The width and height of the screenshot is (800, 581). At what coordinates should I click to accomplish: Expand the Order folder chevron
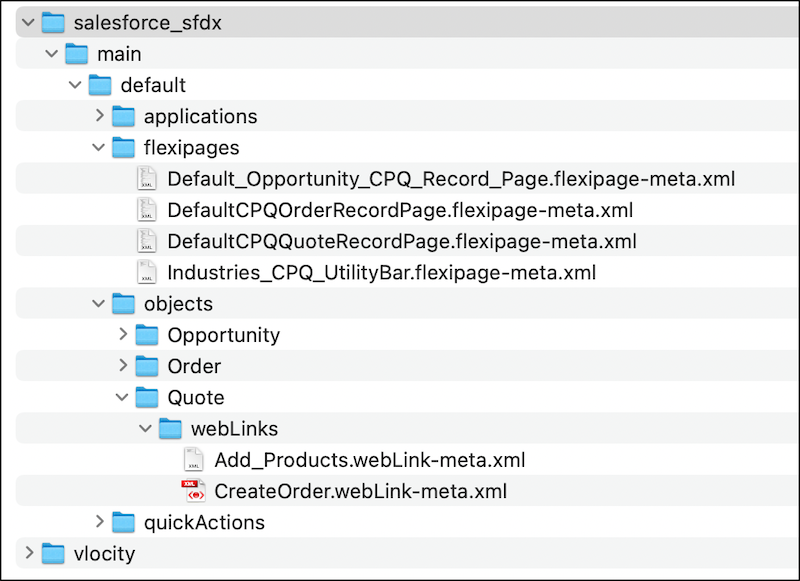(123, 365)
